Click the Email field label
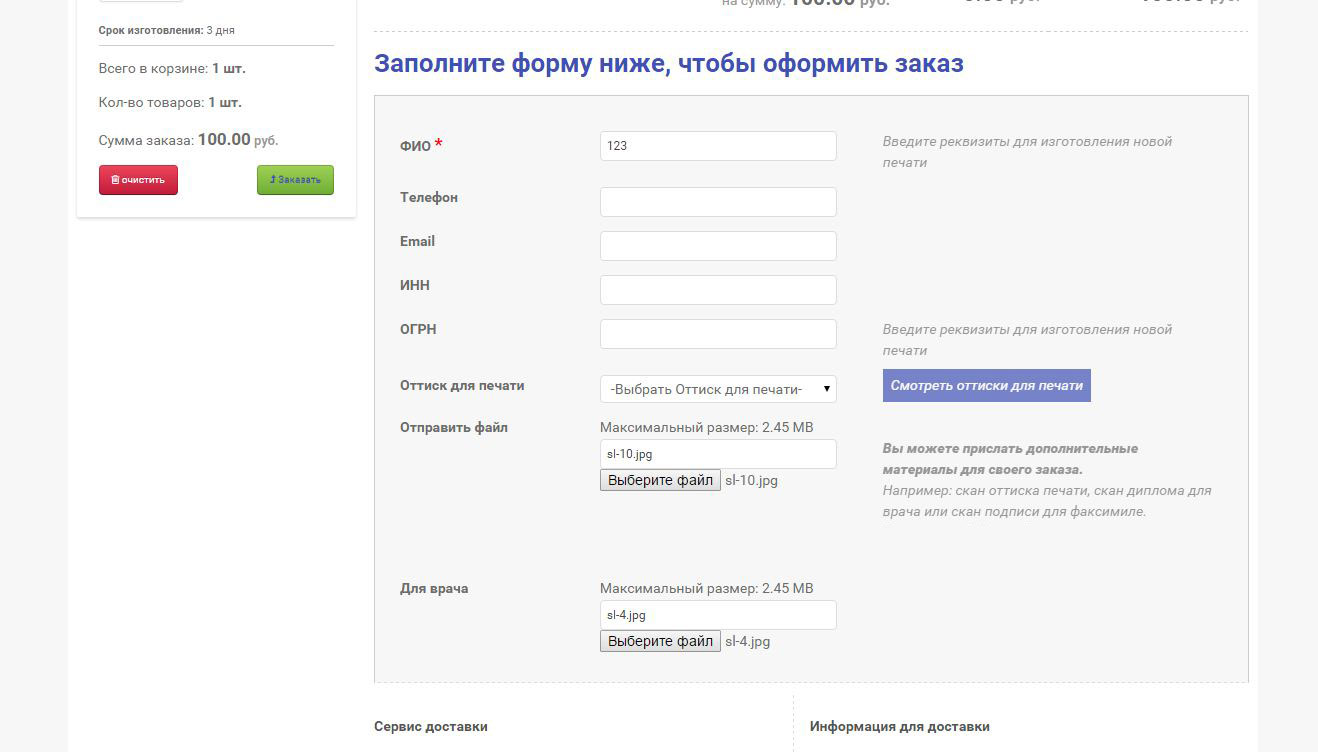1318x752 pixels. (x=417, y=241)
